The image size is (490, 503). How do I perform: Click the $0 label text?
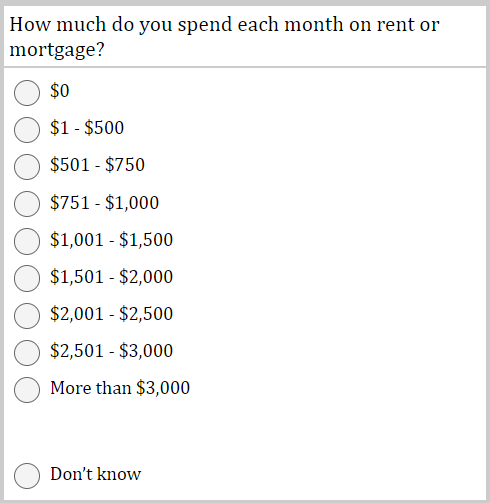click(x=60, y=91)
